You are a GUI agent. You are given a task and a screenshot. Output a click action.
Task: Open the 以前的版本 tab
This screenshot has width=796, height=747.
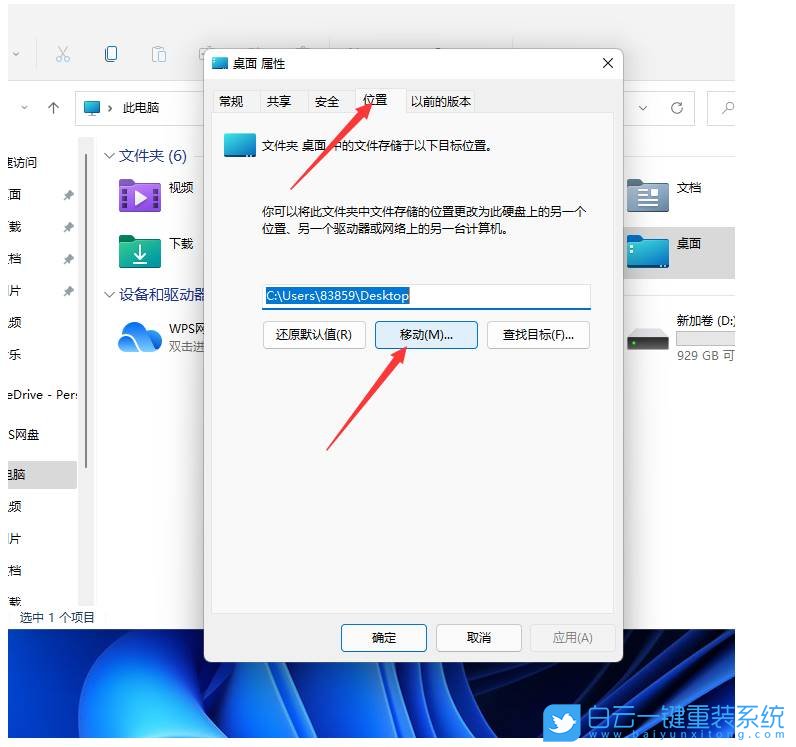[x=441, y=102]
